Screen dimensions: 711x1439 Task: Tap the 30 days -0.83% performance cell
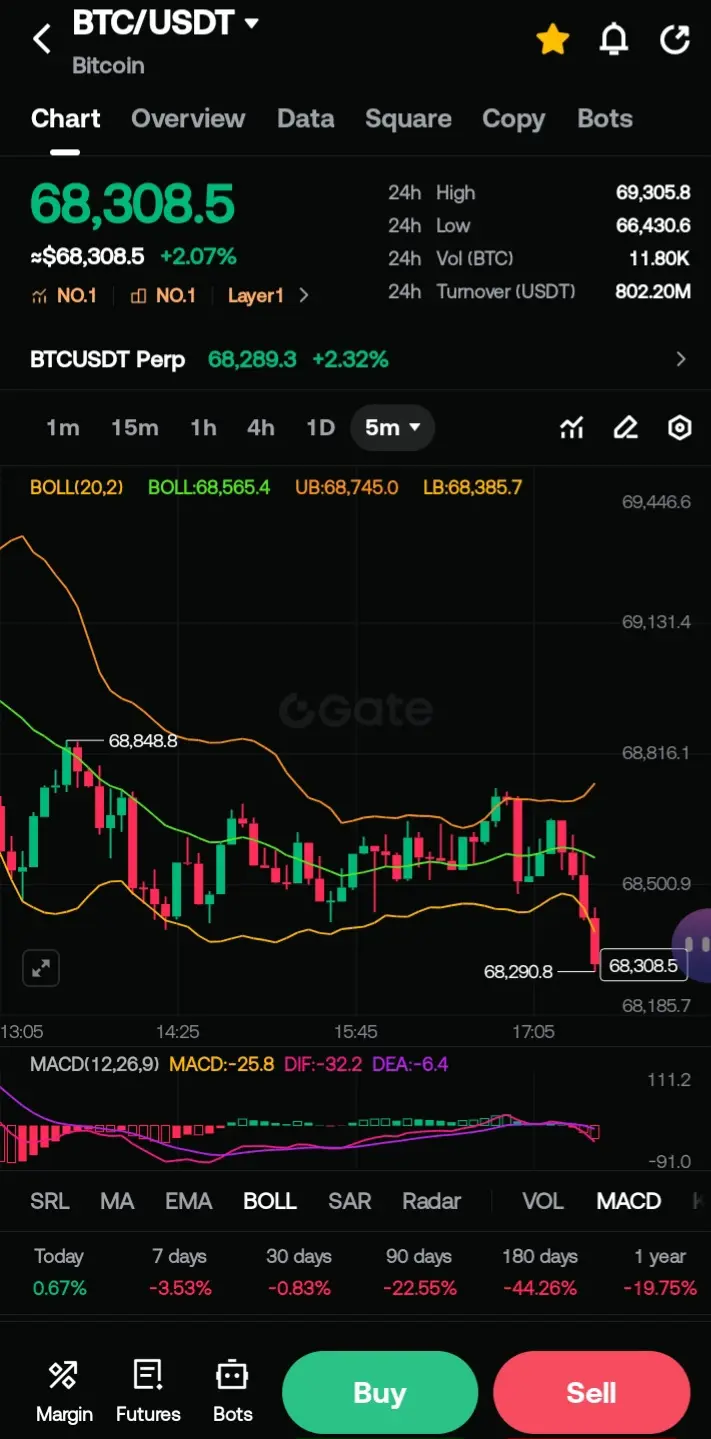[x=298, y=1272]
